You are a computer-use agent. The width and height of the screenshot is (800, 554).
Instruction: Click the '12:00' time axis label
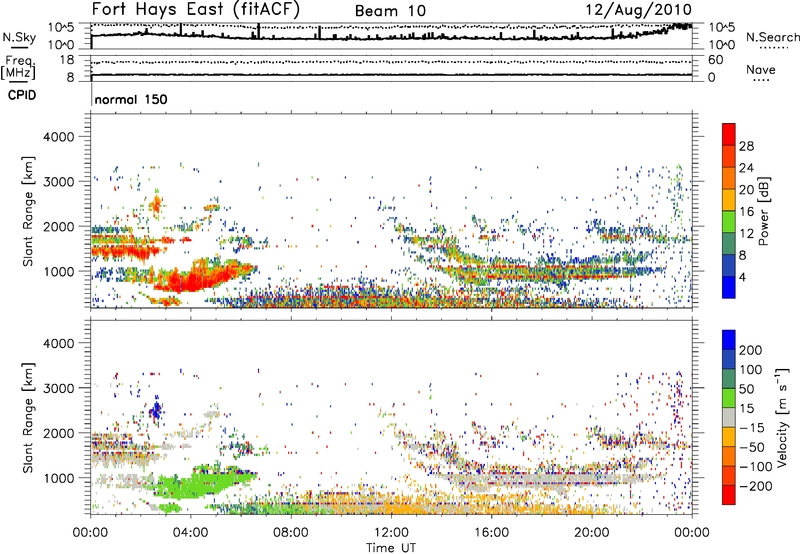pos(391,533)
